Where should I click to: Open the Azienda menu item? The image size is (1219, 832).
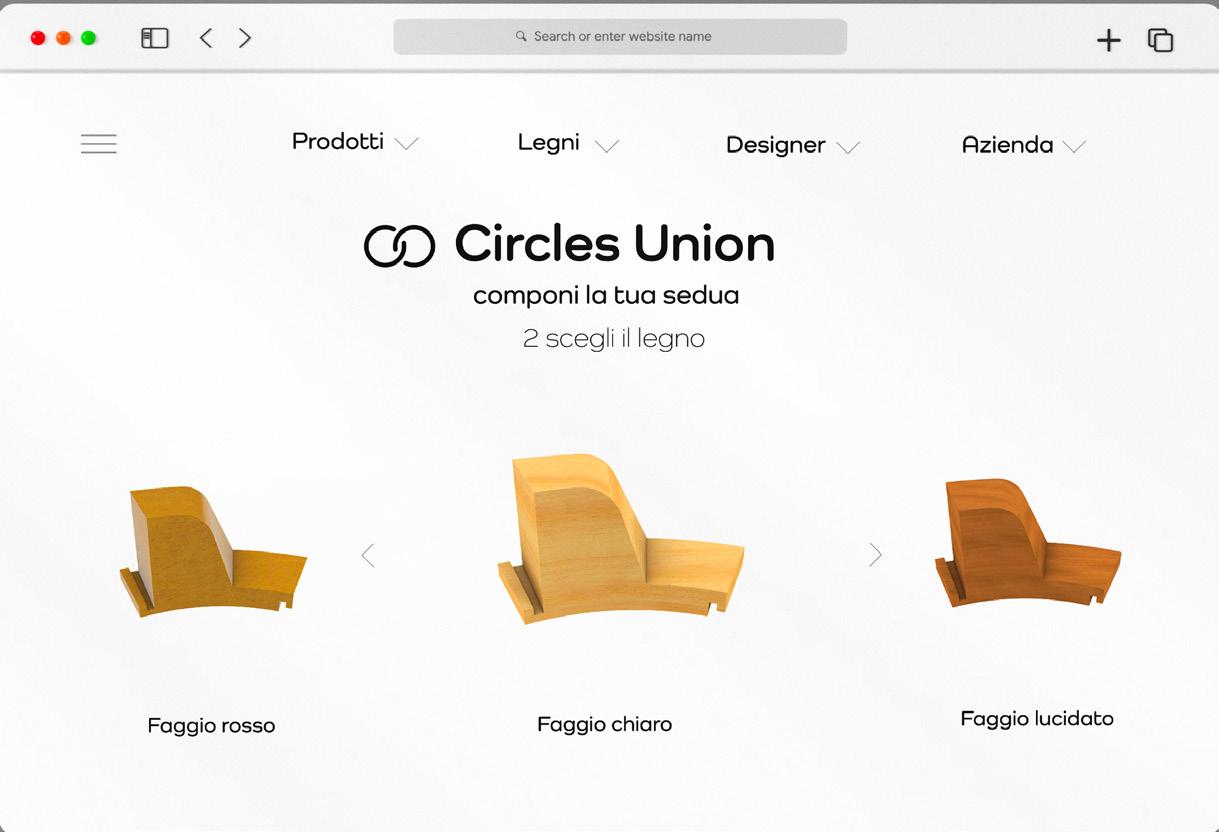[1007, 145]
